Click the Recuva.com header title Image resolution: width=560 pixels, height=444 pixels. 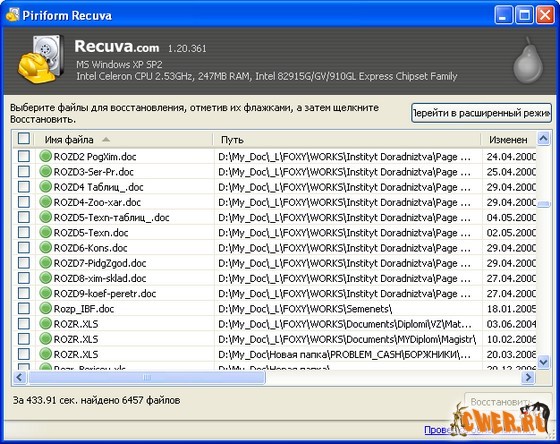coord(117,46)
